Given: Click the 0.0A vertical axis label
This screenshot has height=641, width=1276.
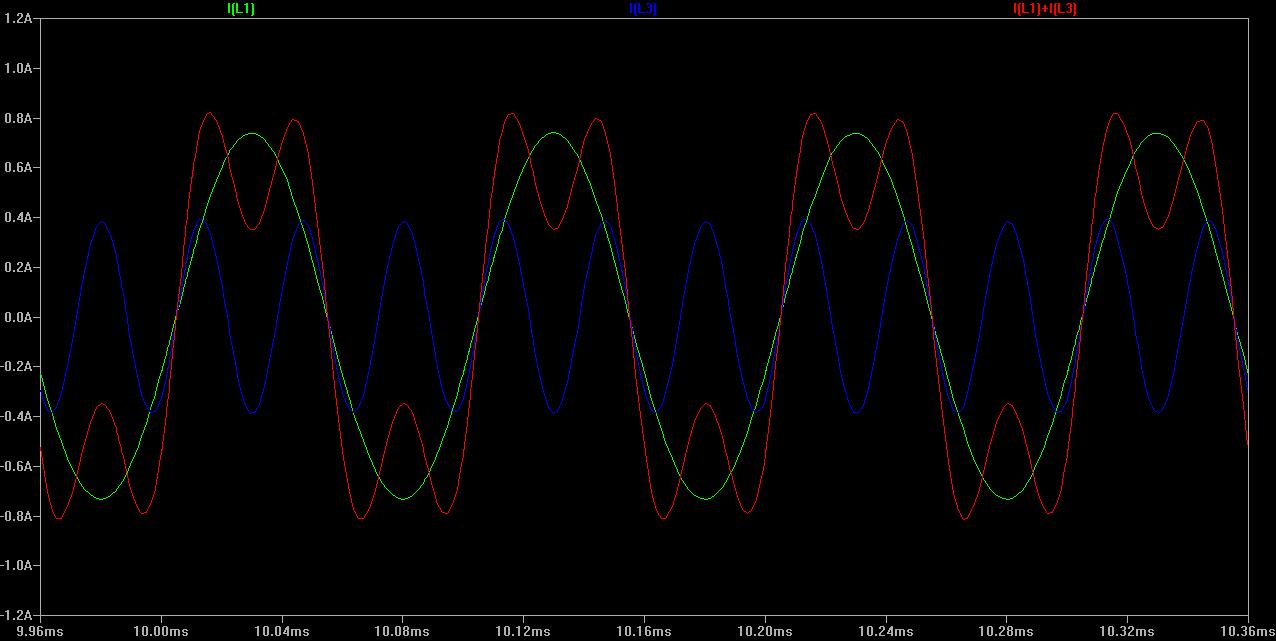Looking at the screenshot, I should coord(20,317).
